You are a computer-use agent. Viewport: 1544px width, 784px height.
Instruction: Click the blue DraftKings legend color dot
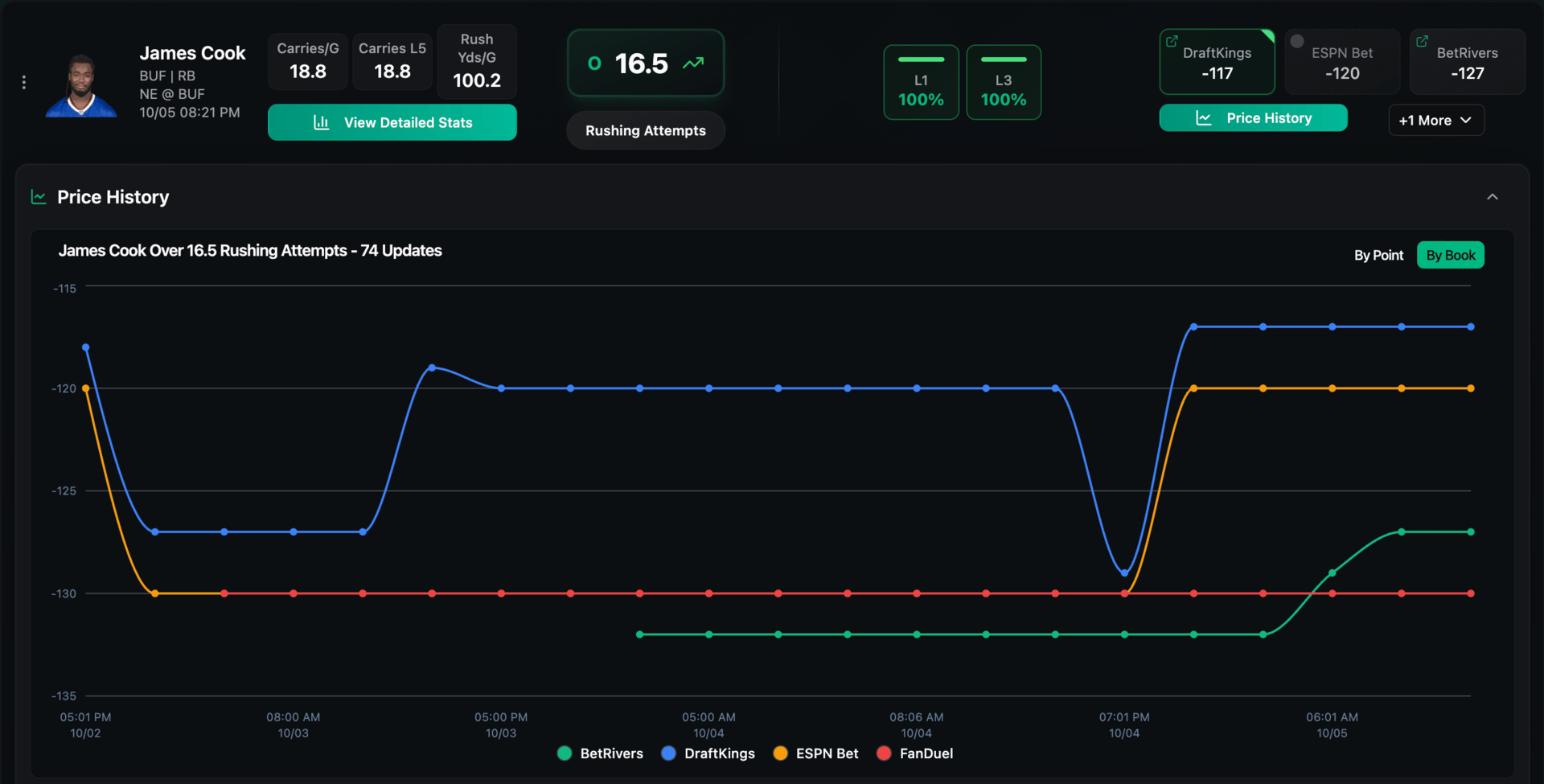[x=668, y=753]
